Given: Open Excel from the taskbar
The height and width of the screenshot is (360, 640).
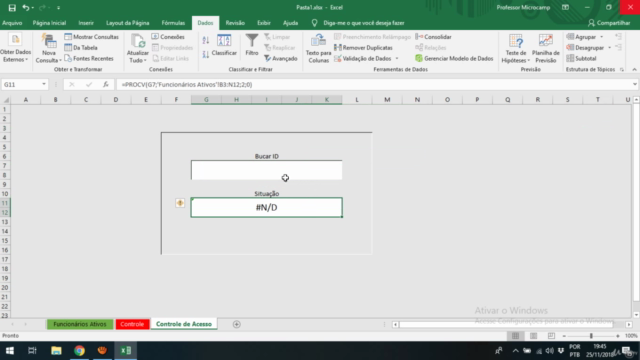Looking at the screenshot, I should coord(126,351).
